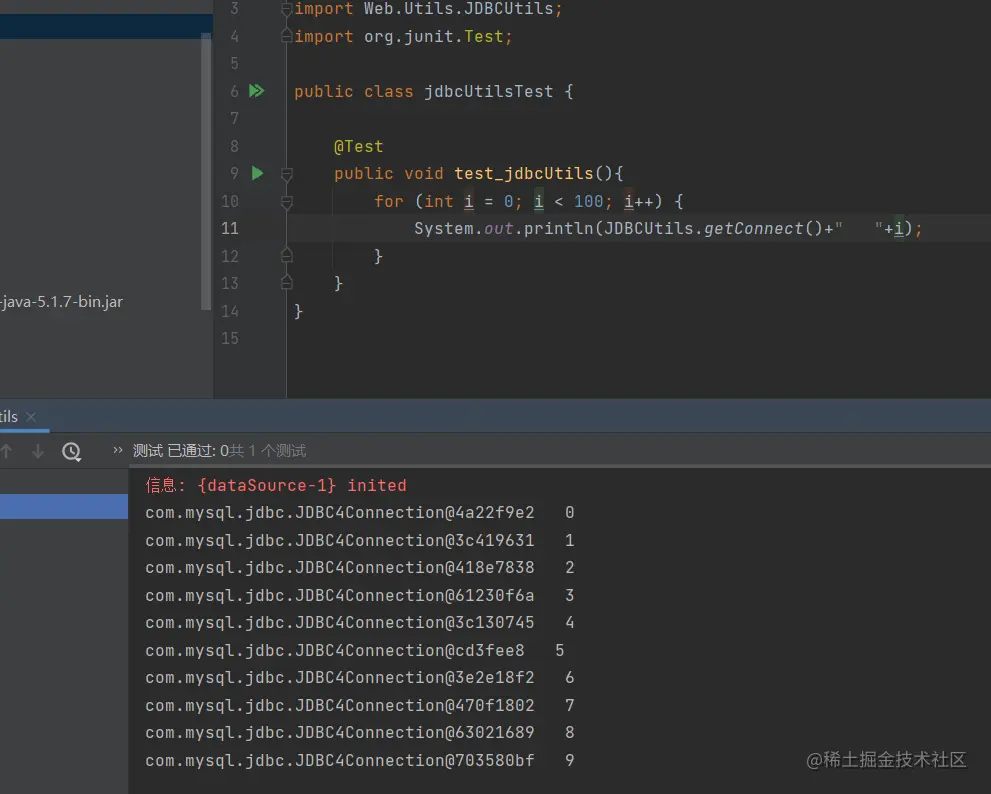The width and height of the screenshot is (991, 794).
Task: Click the @Test annotation
Action: tap(358, 146)
